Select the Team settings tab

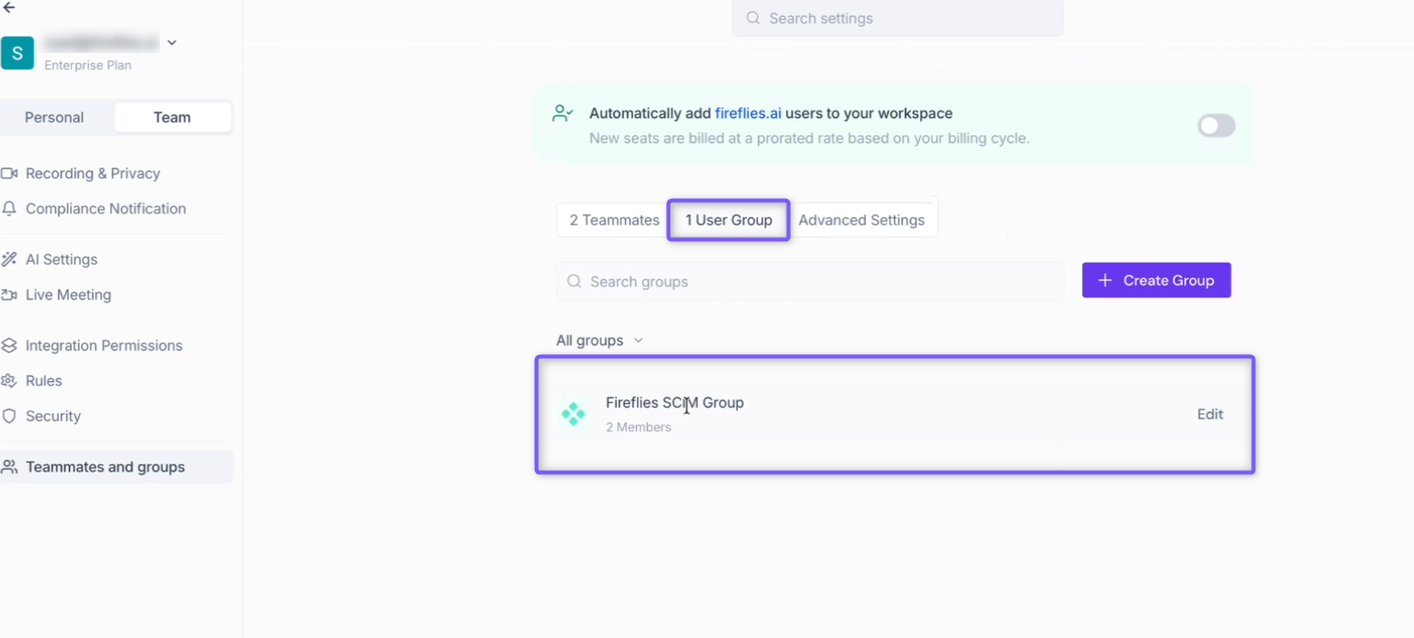click(x=172, y=117)
